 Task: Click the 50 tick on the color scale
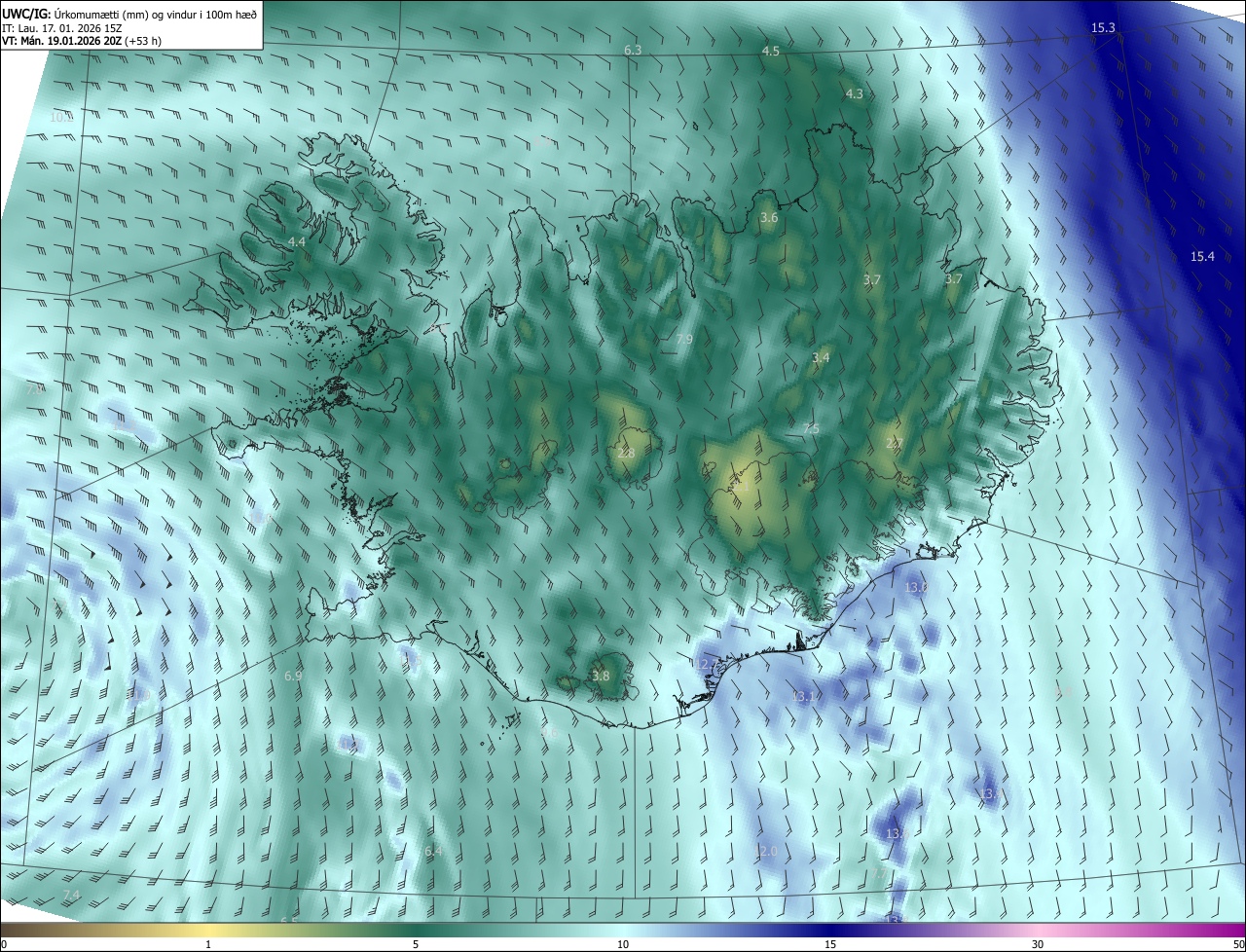point(1238,944)
